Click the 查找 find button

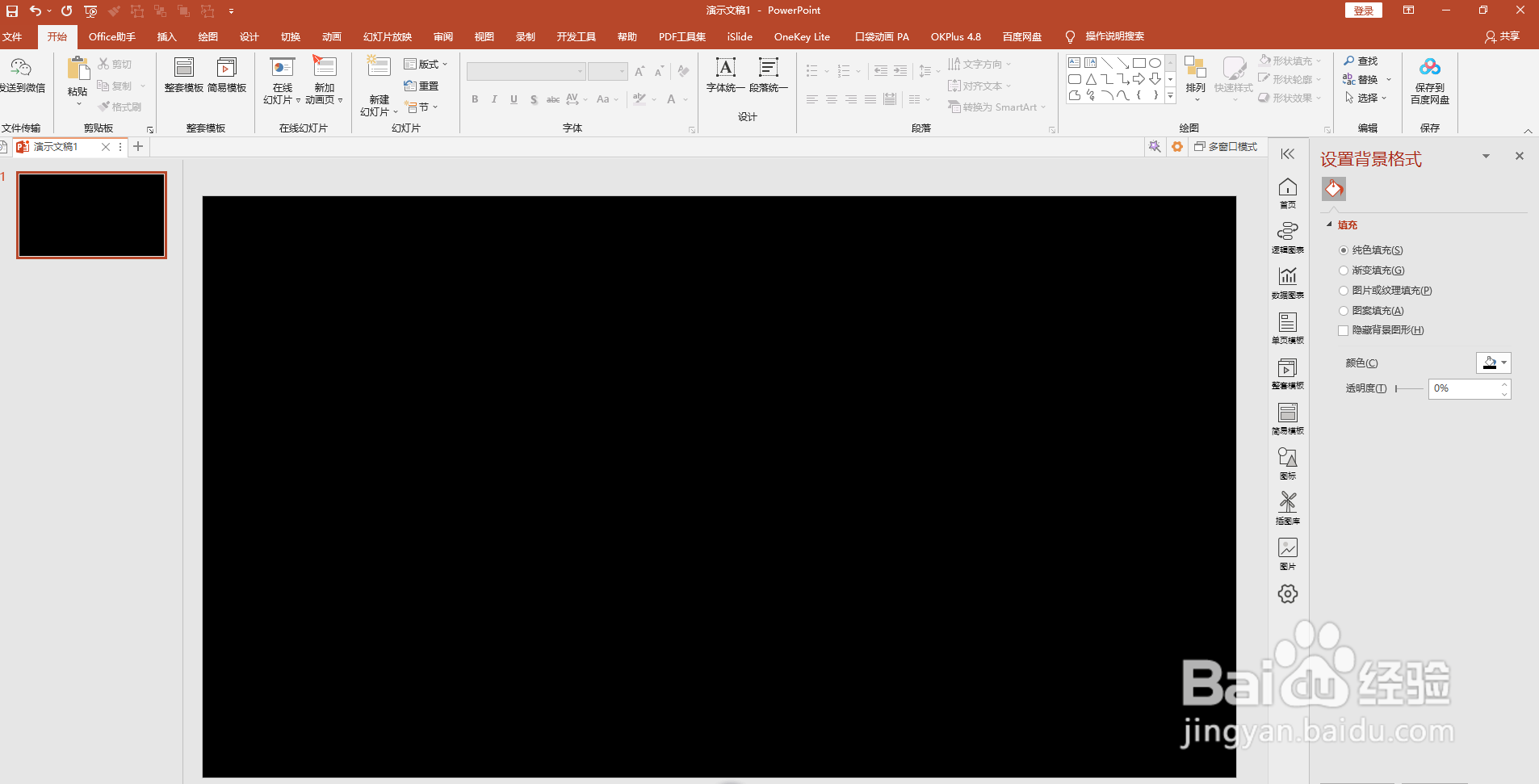tap(1361, 61)
